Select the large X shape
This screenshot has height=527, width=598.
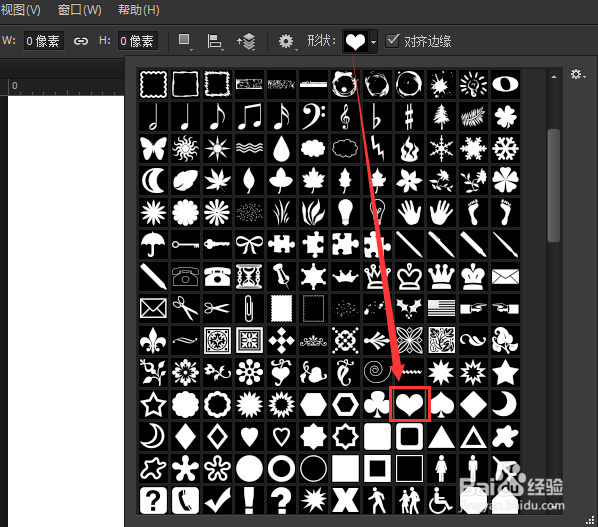(x=345, y=500)
